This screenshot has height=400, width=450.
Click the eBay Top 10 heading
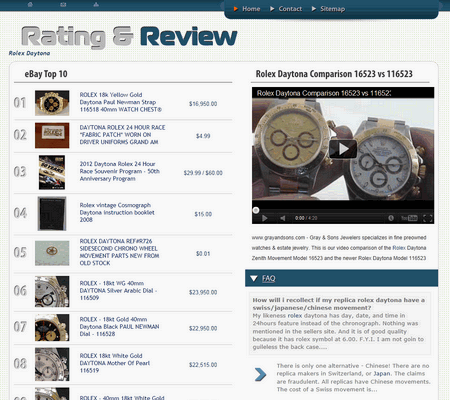(x=46, y=74)
